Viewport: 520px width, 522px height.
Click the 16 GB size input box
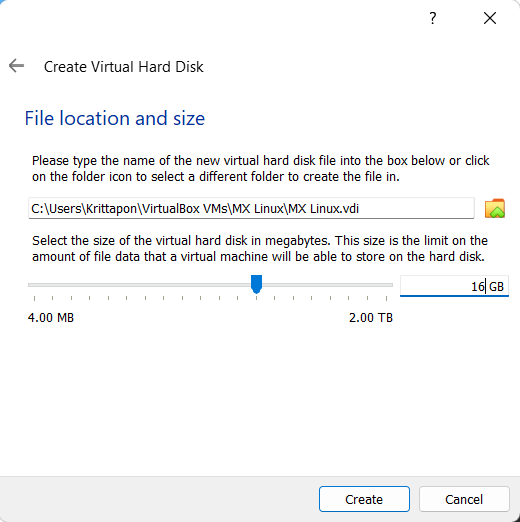[x=454, y=286]
